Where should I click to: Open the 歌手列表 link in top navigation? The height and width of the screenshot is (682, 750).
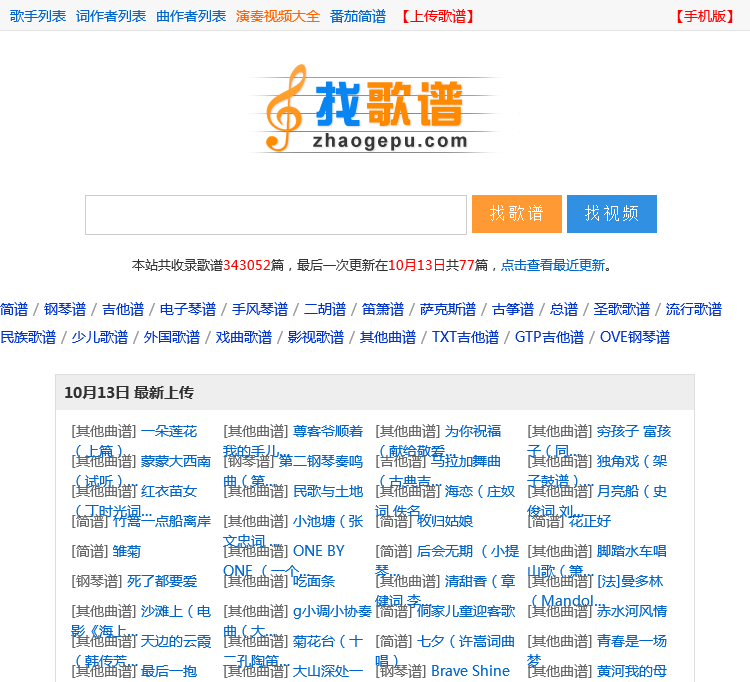(38, 16)
